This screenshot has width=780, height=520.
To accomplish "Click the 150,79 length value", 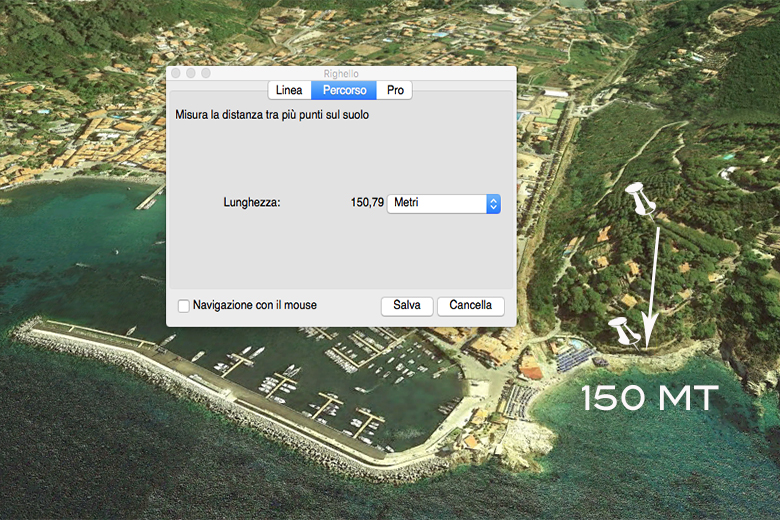I will tap(367, 203).
